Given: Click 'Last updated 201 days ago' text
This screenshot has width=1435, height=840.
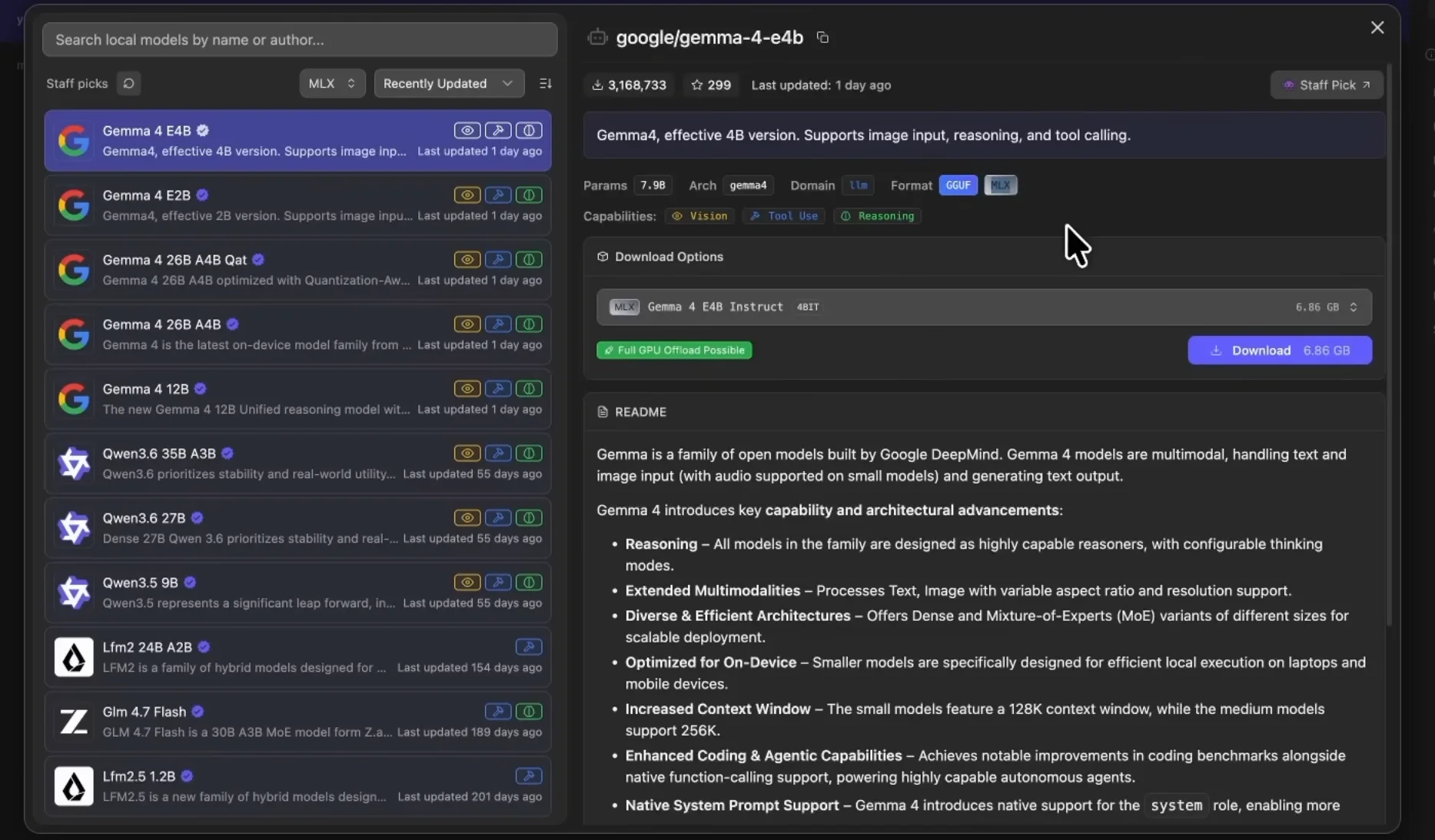Looking at the screenshot, I should point(470,797).
